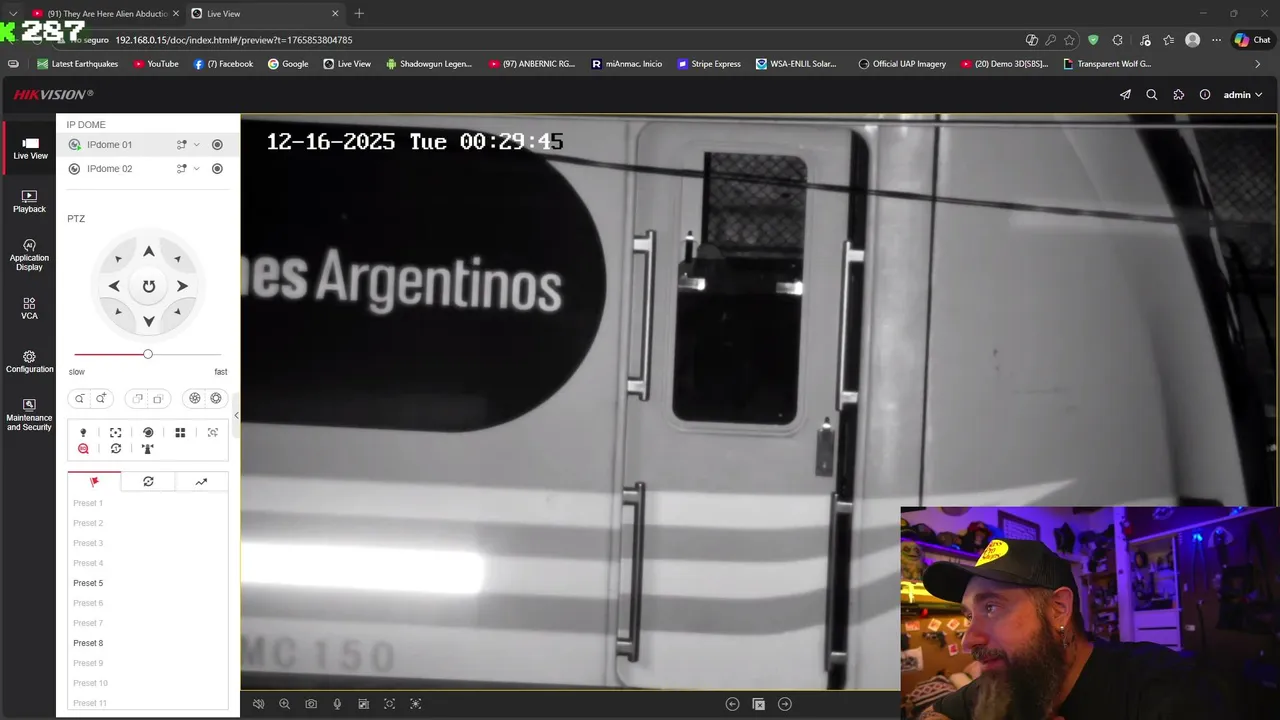The width and height of the screenshot is (1280, 720).
Task: Click PTZ iris open button
Action: coord(216,398)
